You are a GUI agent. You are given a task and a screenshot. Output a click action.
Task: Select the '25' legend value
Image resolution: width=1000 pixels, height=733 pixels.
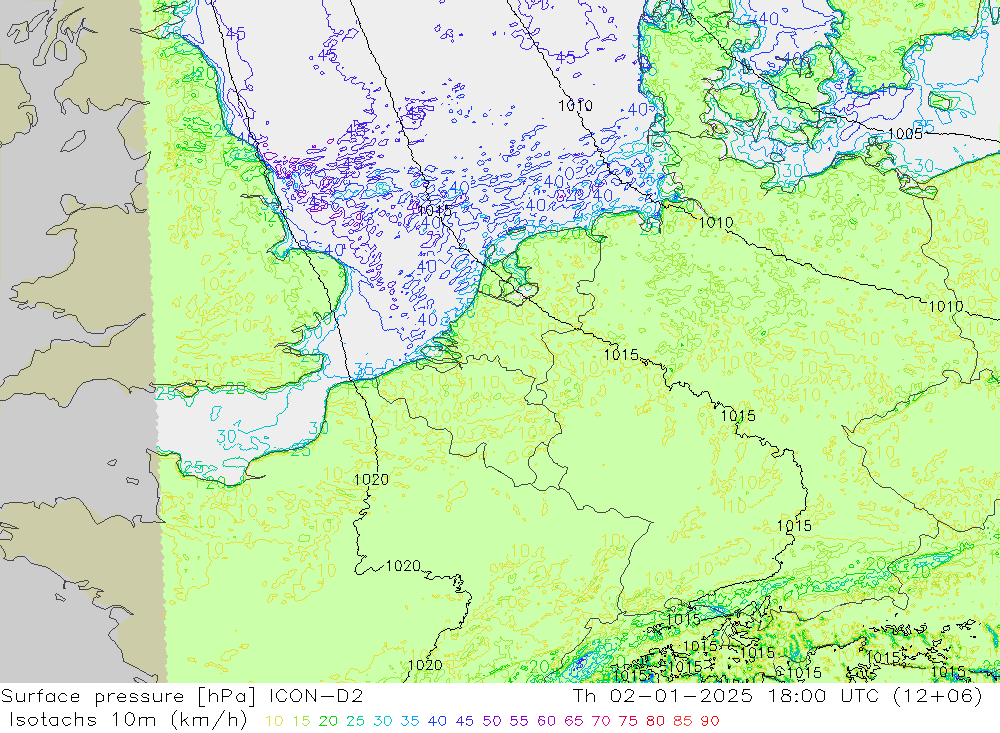coord(356,721)
